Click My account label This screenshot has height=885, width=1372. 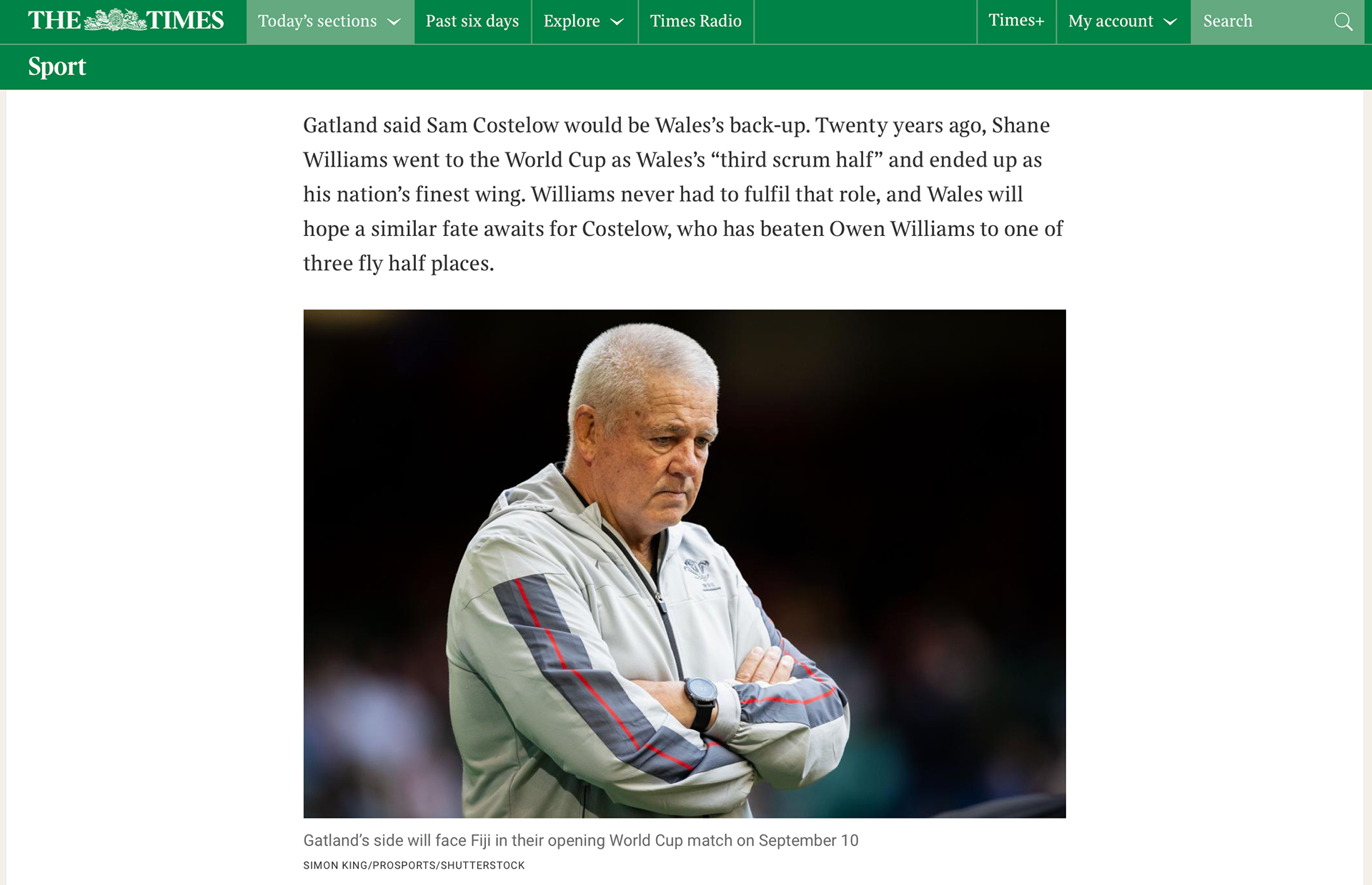coord(1110,21)
